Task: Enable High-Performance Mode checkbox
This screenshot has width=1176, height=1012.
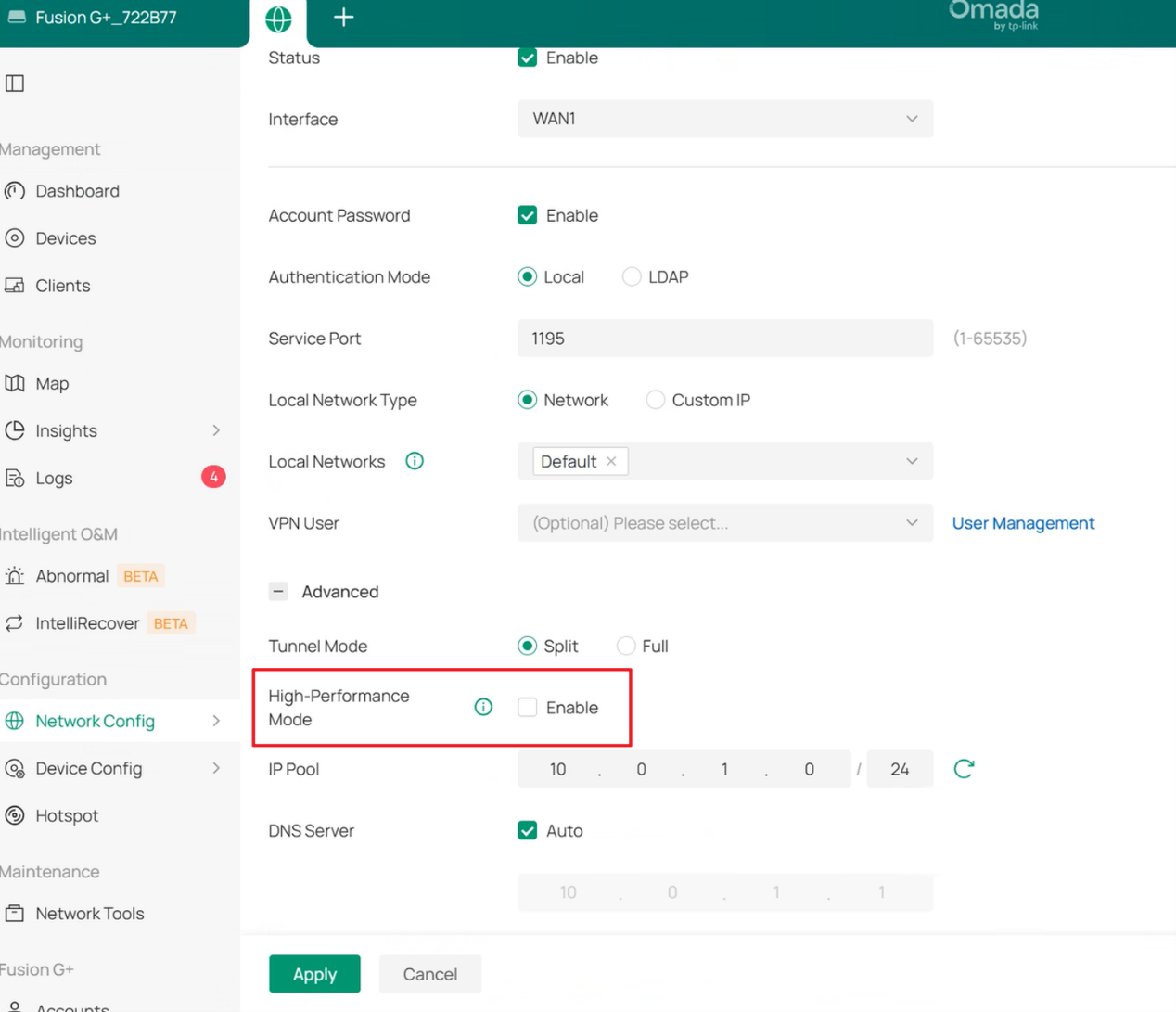Action: [x=528, y=707]
